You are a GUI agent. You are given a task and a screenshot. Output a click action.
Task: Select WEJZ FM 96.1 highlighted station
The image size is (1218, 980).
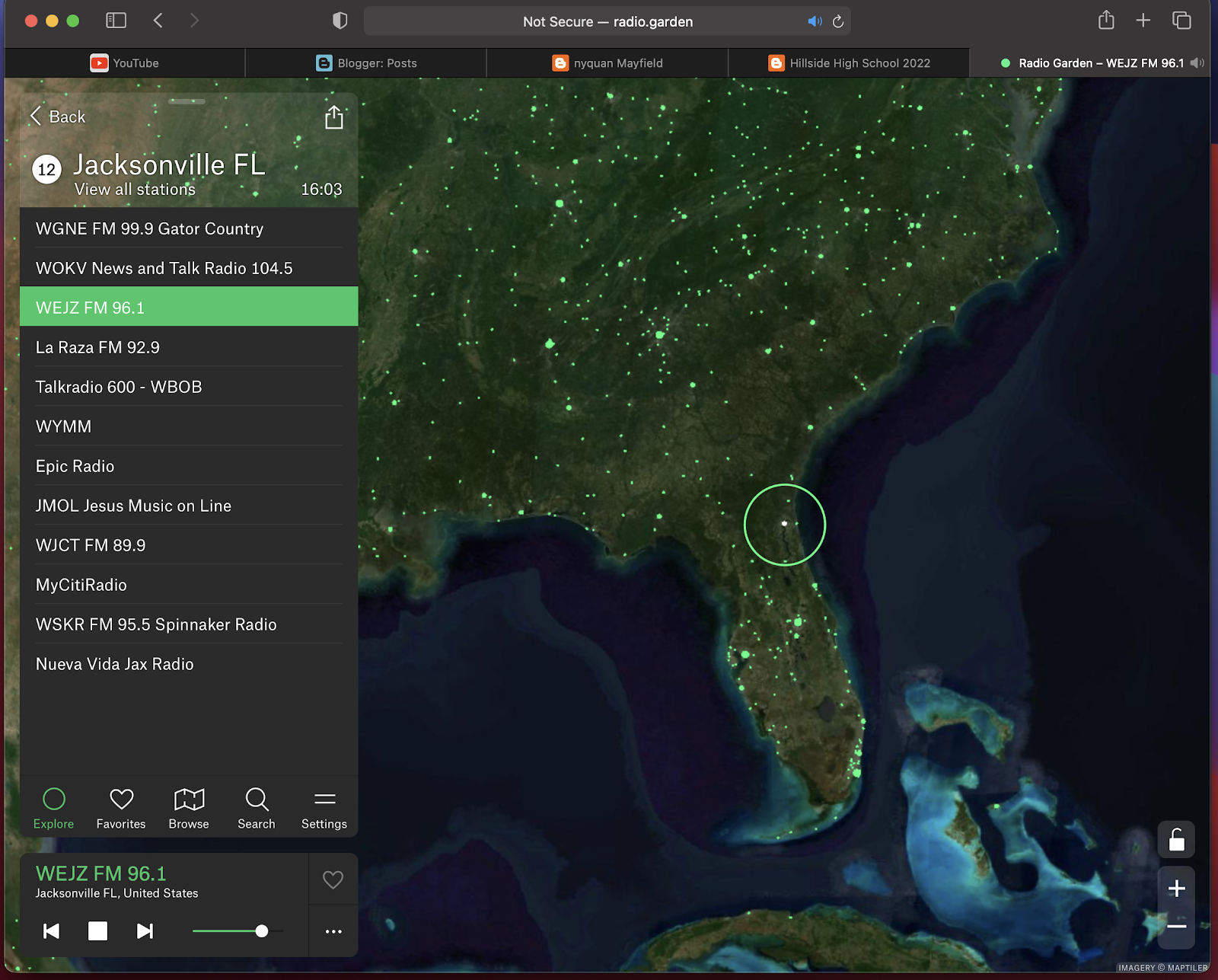click(189, 307)
